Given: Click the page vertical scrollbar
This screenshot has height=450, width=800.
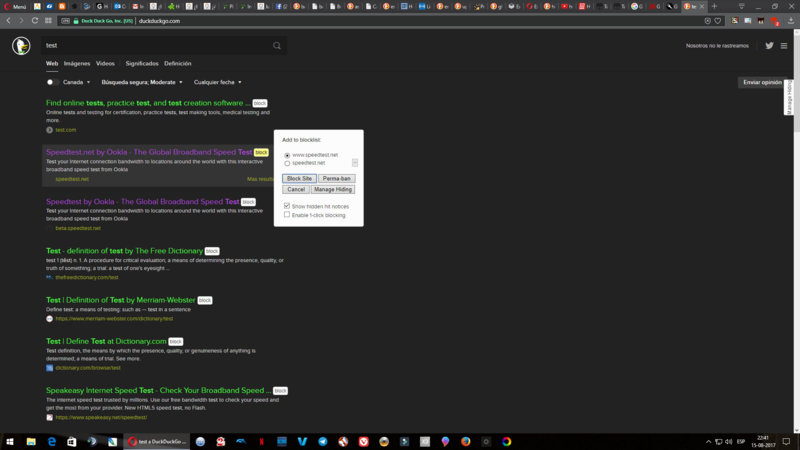Looking at the screenshot, I should point(796,231).
